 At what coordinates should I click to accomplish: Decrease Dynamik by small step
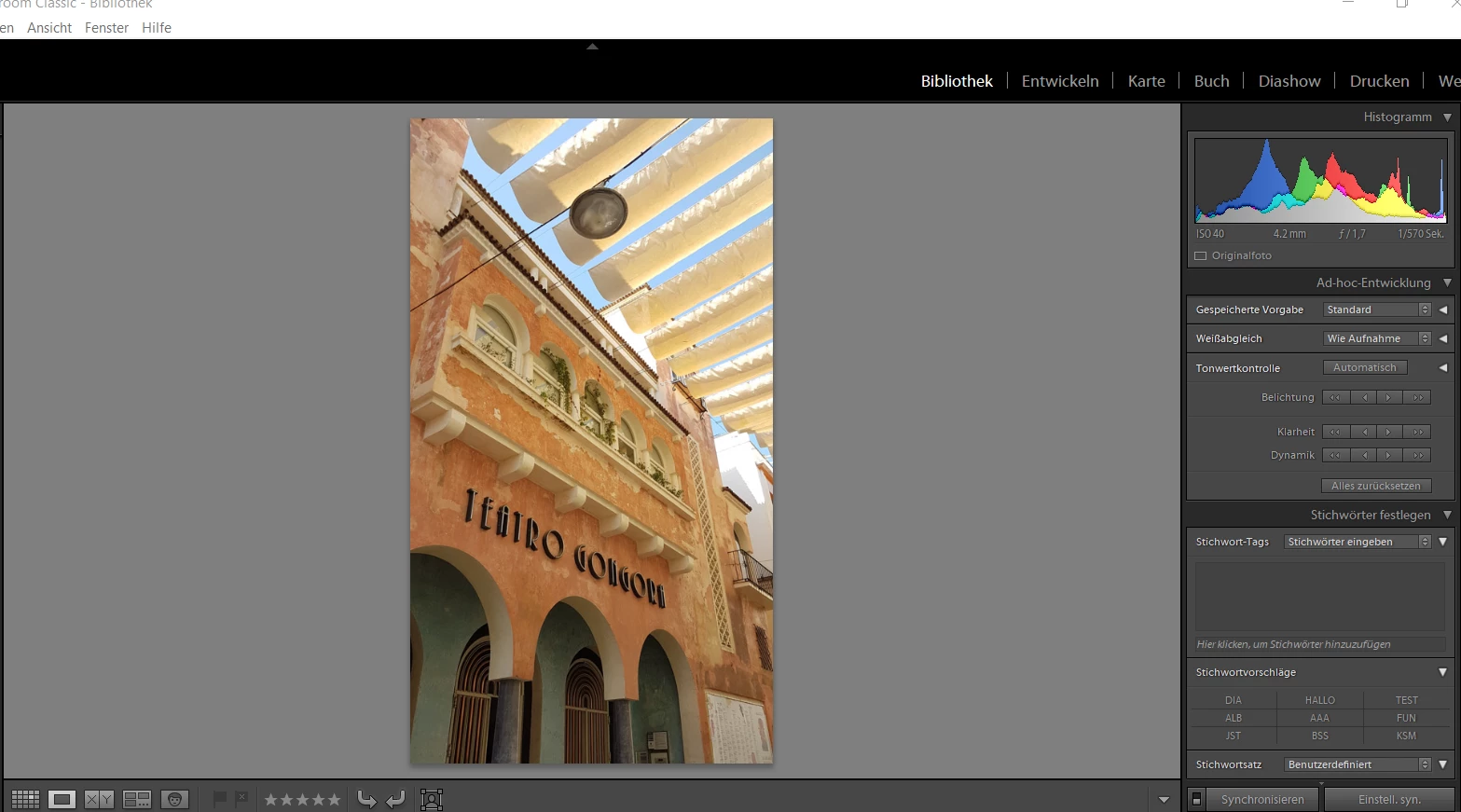point(1364,455)
